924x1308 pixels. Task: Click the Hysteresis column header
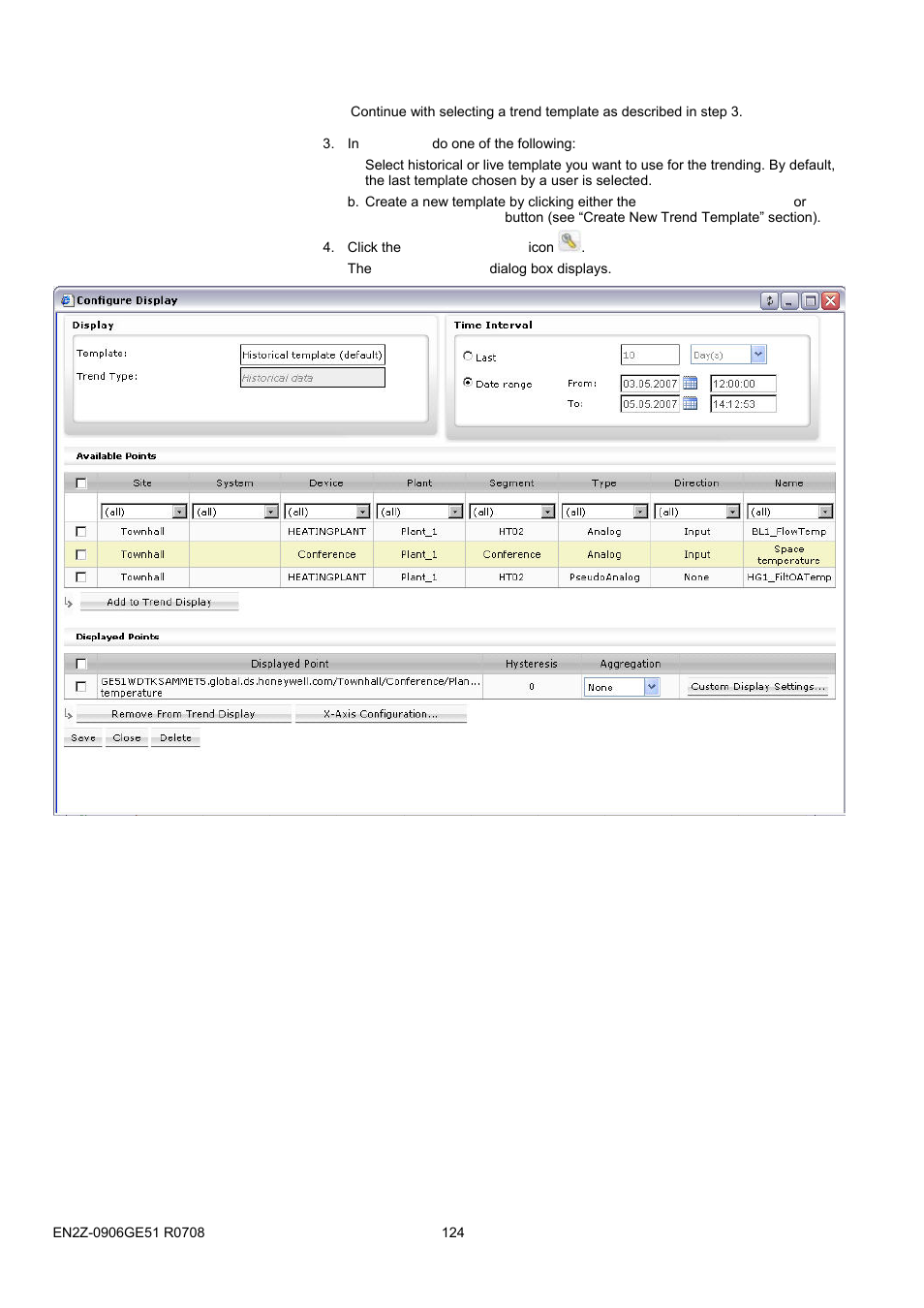532,664
